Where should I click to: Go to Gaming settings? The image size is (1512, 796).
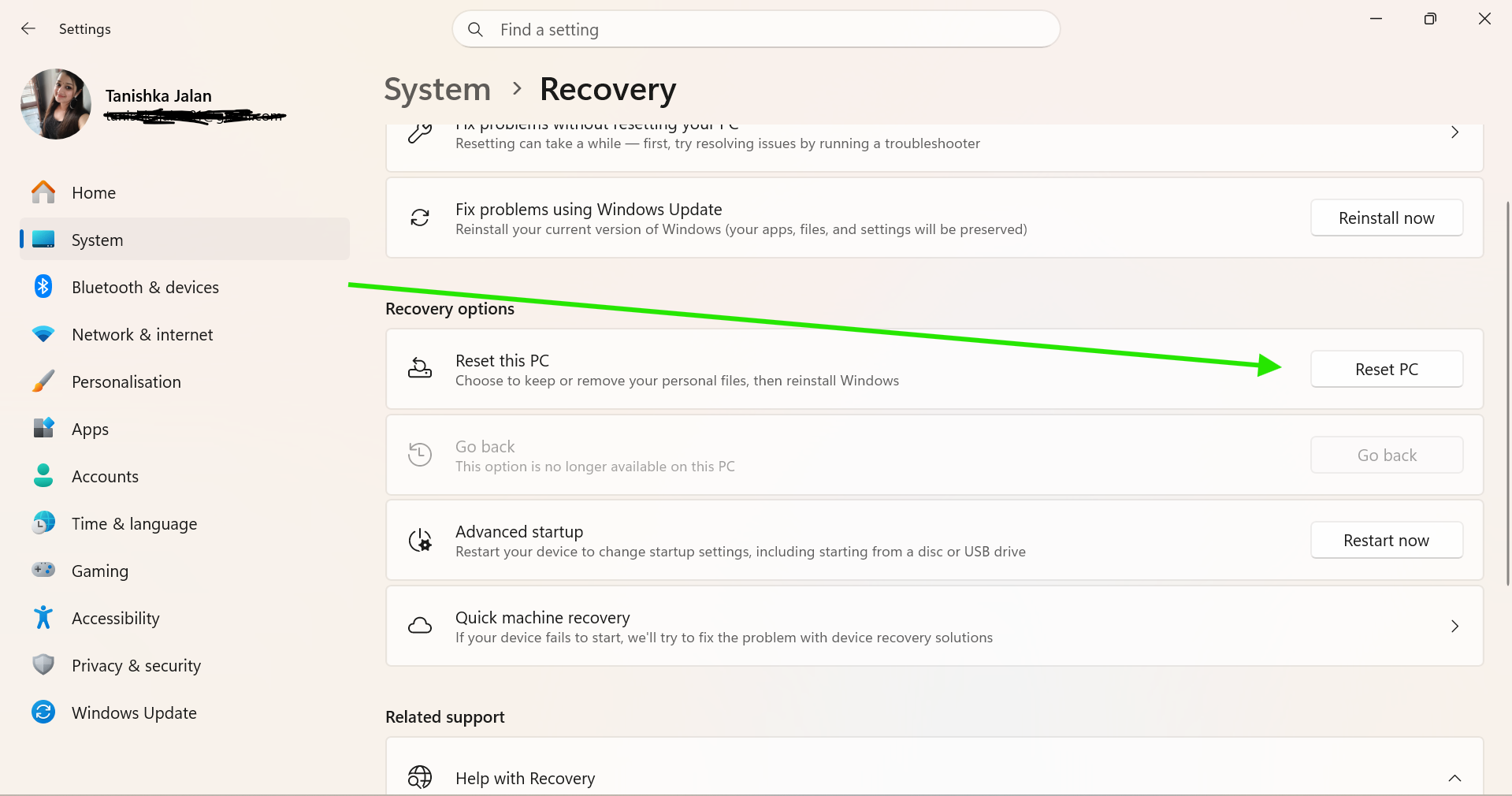pyautogui.click(x=184, y=571)
